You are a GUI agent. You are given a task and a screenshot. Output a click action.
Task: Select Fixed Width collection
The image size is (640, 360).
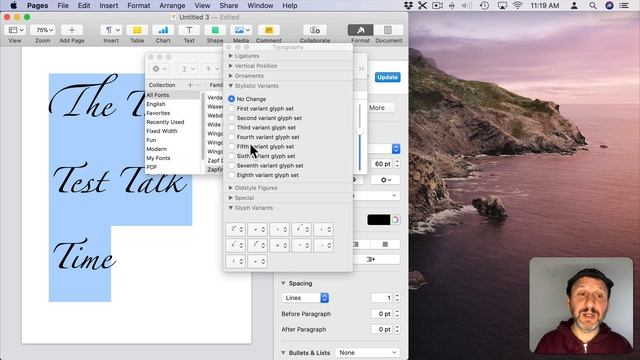162,131
